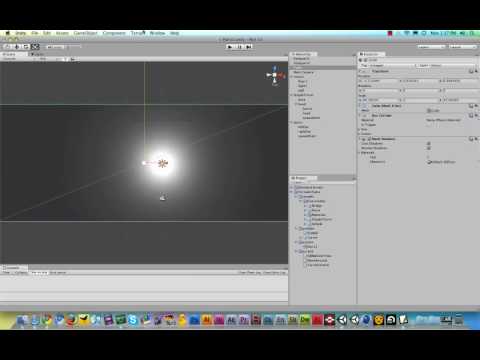Select the Rotate transform tool
The height and width of the screenshot is (360, 480).
pyautogui.click(x=26, y=47)
